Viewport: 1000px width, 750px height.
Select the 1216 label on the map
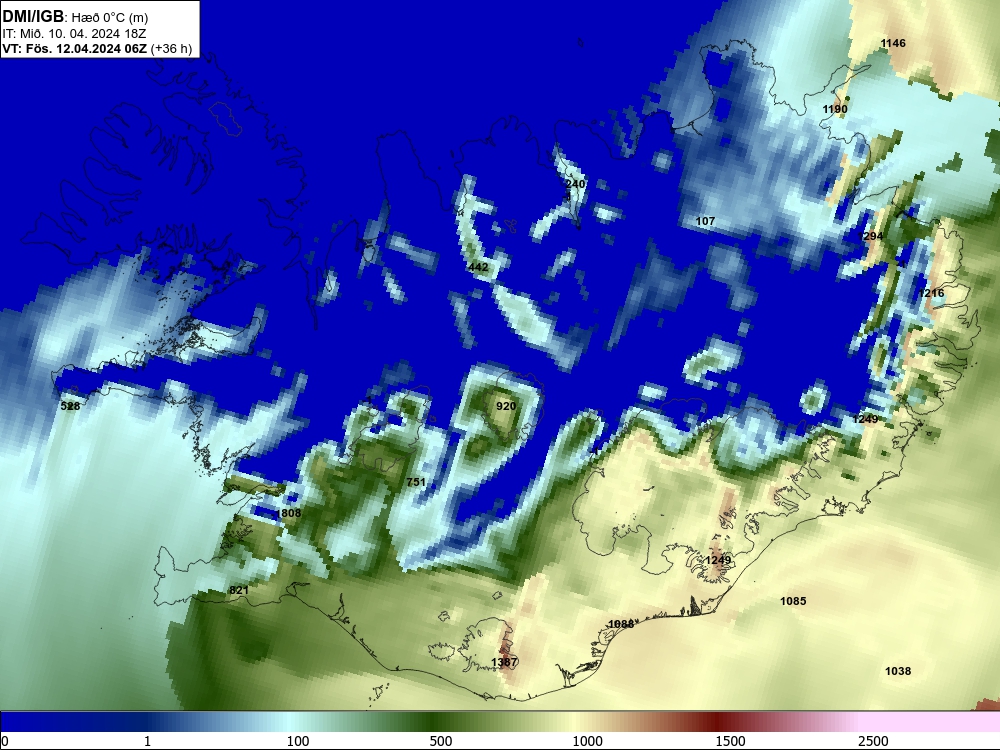pos(931,293)
